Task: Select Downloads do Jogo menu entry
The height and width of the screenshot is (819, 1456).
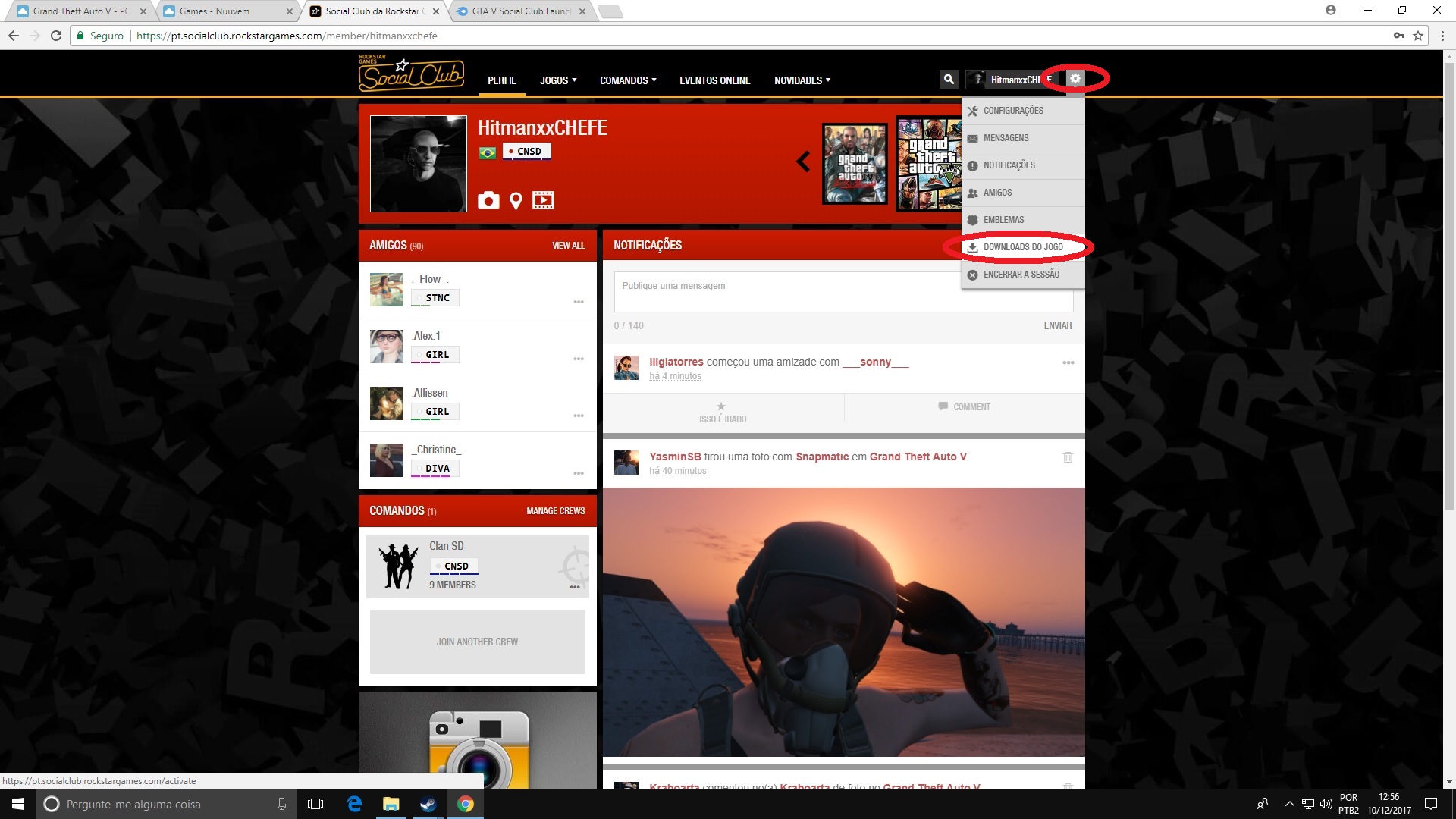Action: pos(1022,247)
